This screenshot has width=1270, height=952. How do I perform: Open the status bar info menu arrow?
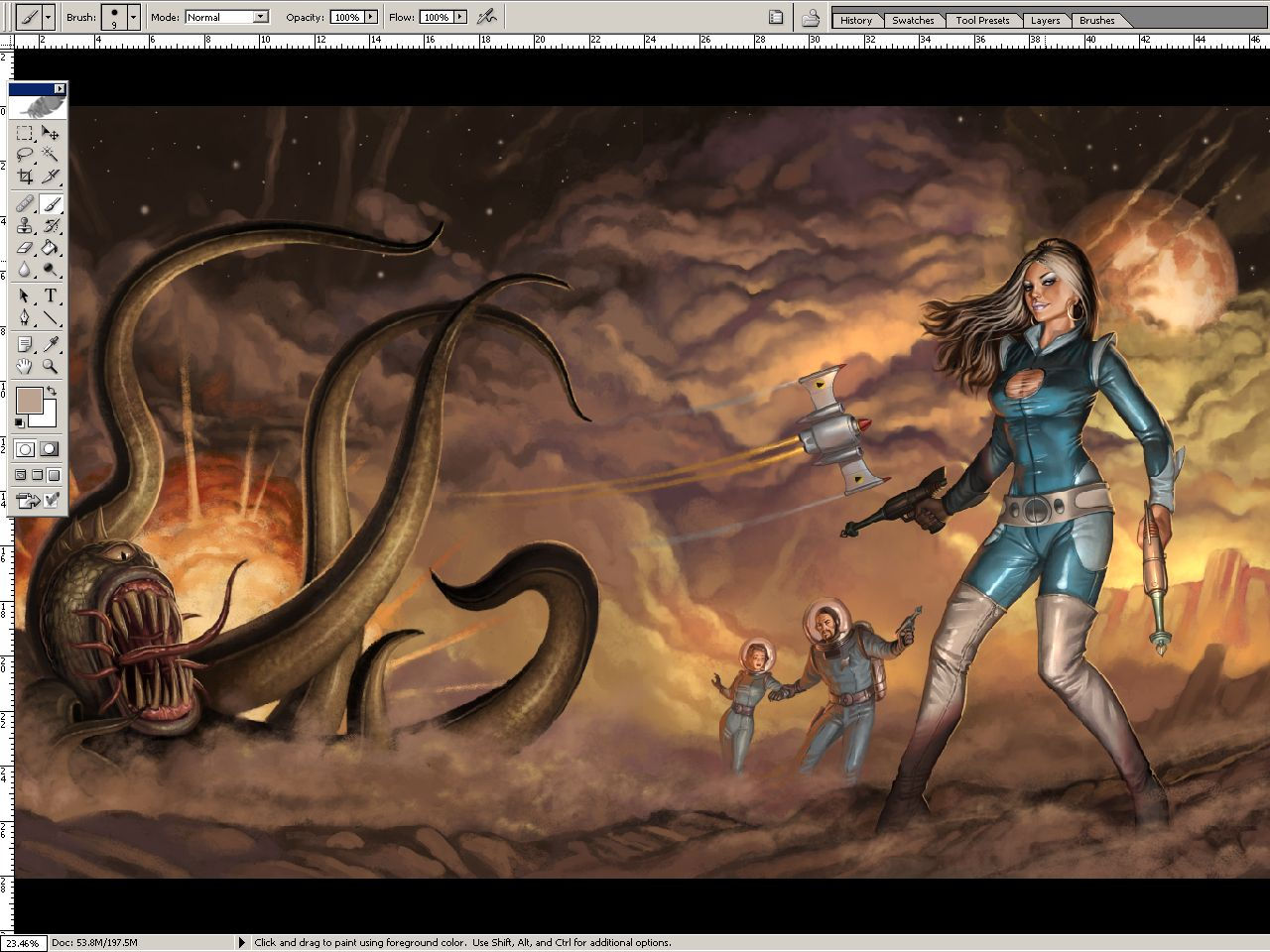pyautogui.click(x=241, y=942)
